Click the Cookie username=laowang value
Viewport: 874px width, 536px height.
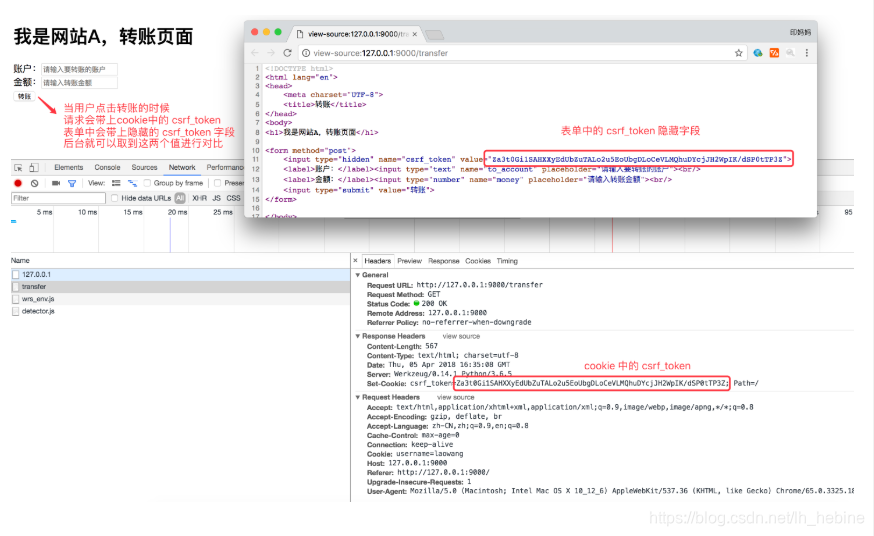429,454
